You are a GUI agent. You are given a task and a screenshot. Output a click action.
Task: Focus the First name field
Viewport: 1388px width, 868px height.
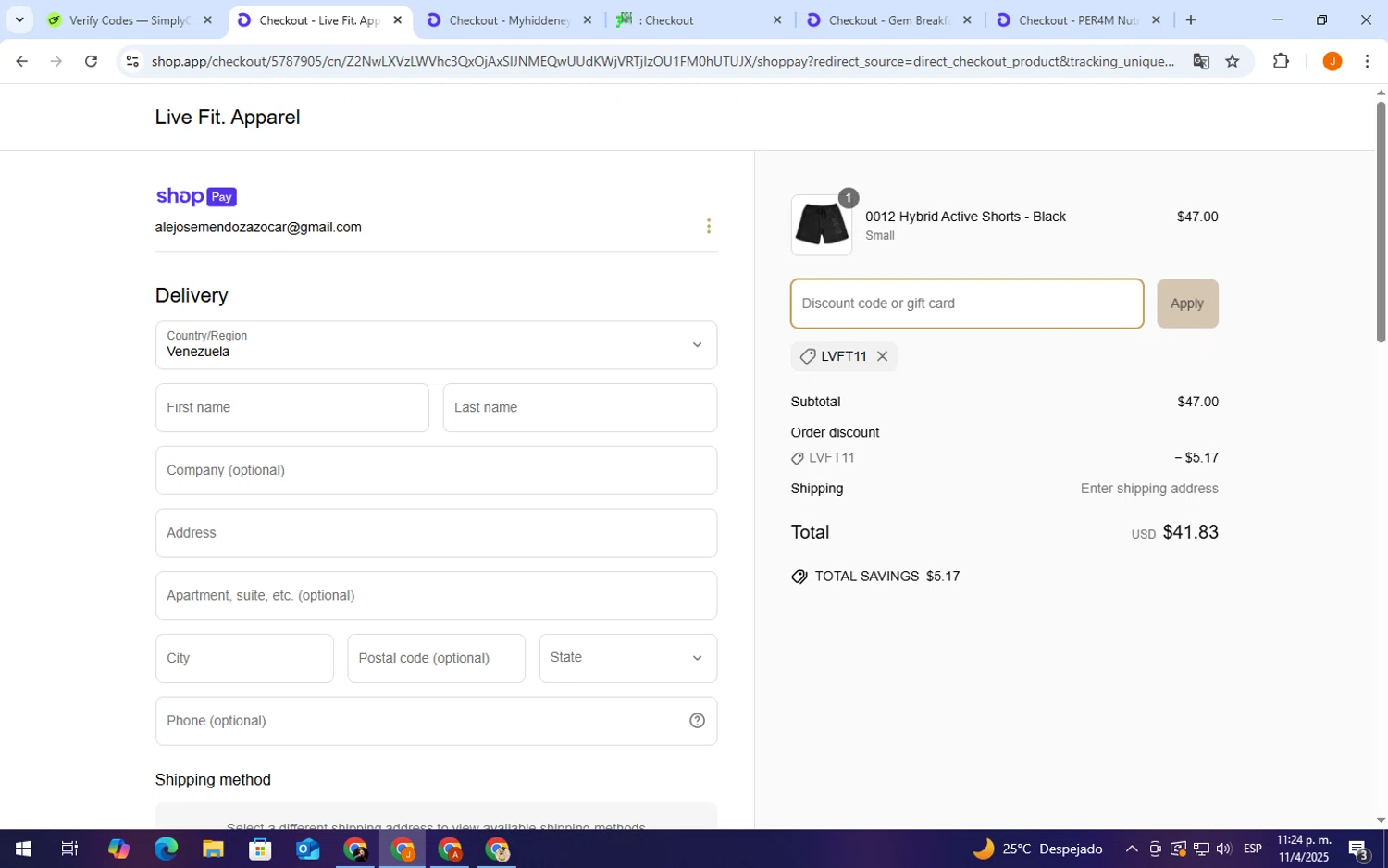tap(292, 407)
